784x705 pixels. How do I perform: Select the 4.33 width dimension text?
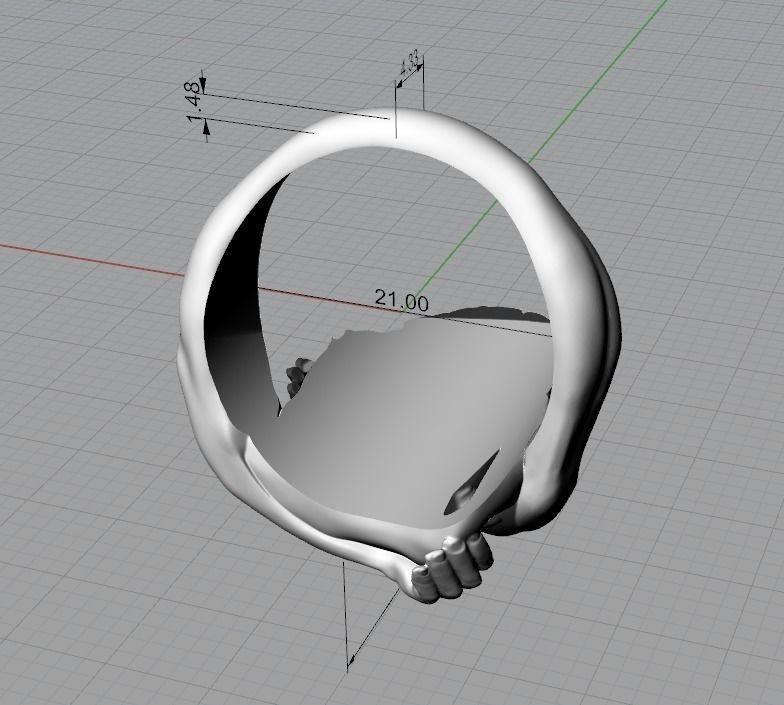(x=408, y=64)
